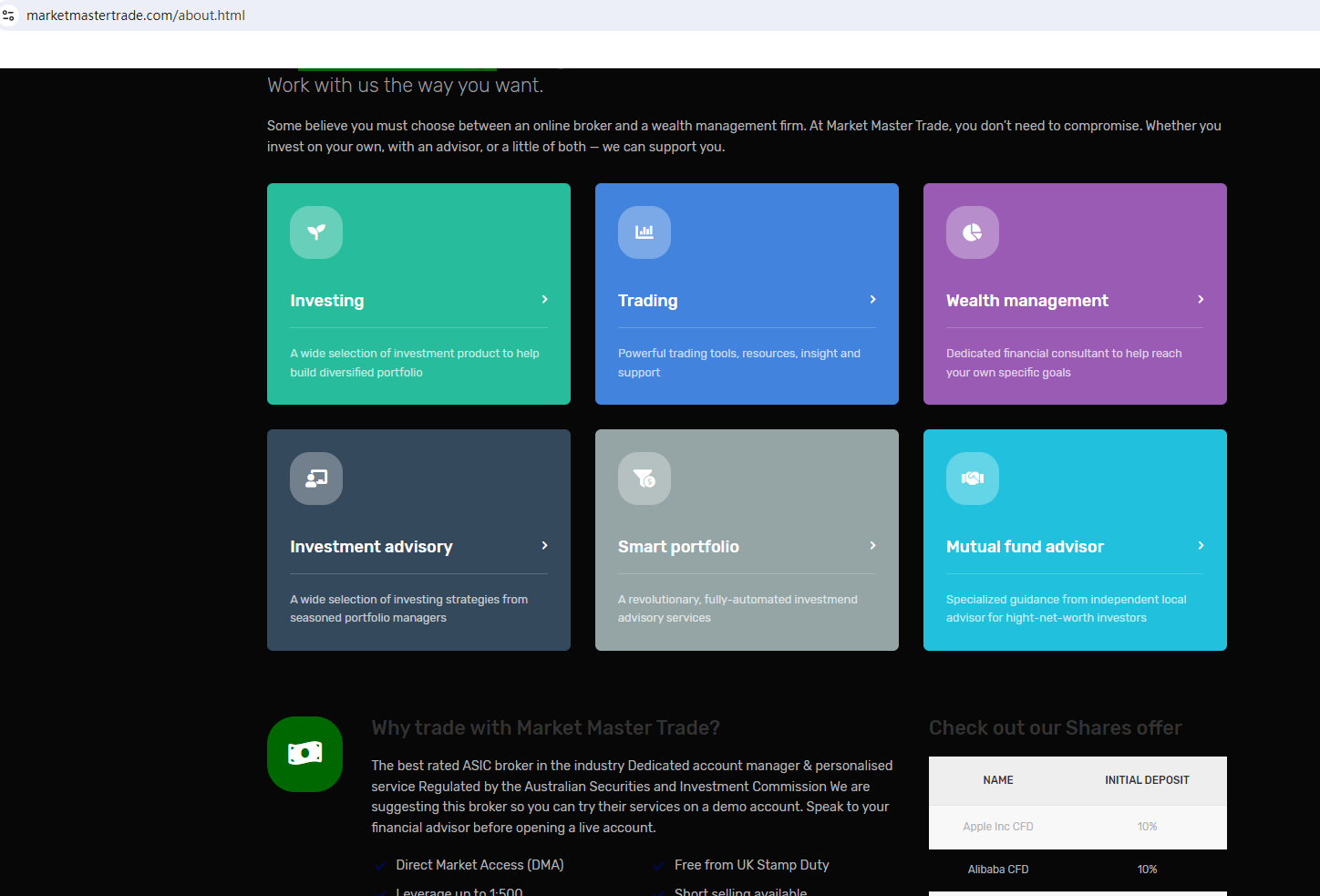
Task: Click Trading description 'Powerful trading tools' text
Action: coord(739,363)
